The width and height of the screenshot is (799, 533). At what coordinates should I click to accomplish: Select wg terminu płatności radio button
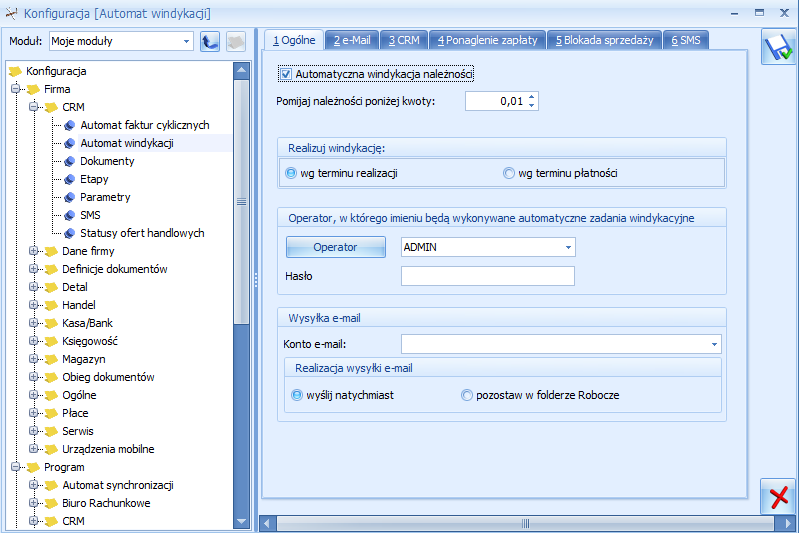(509, 173)
